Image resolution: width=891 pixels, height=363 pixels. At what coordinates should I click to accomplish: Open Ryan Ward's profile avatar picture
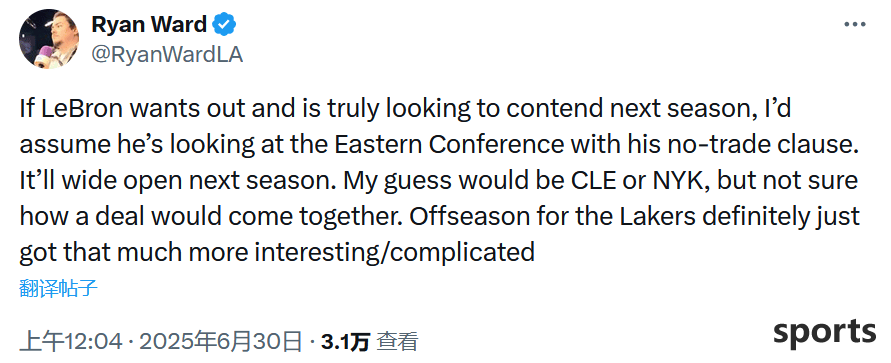coord(49,39)
